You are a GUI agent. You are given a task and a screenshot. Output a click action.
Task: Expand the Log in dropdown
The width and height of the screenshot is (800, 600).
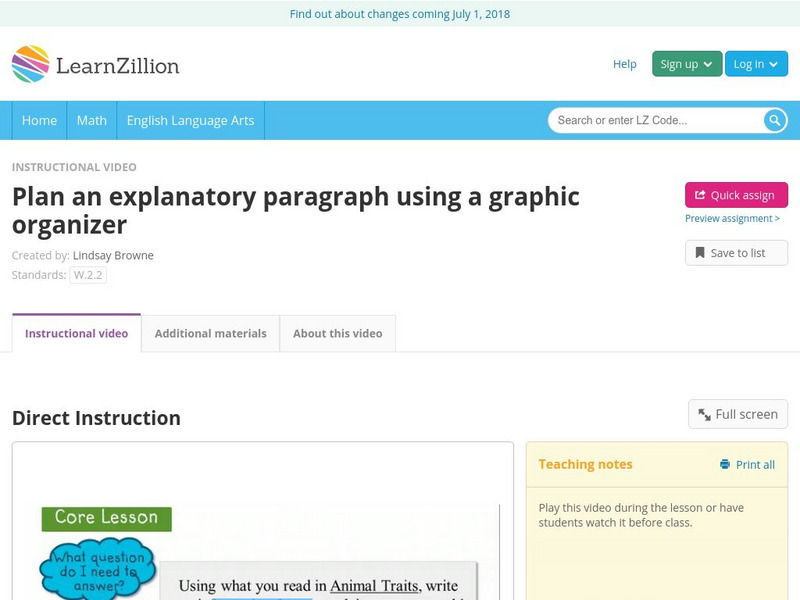pyautogui.click(x=755, y=64)
